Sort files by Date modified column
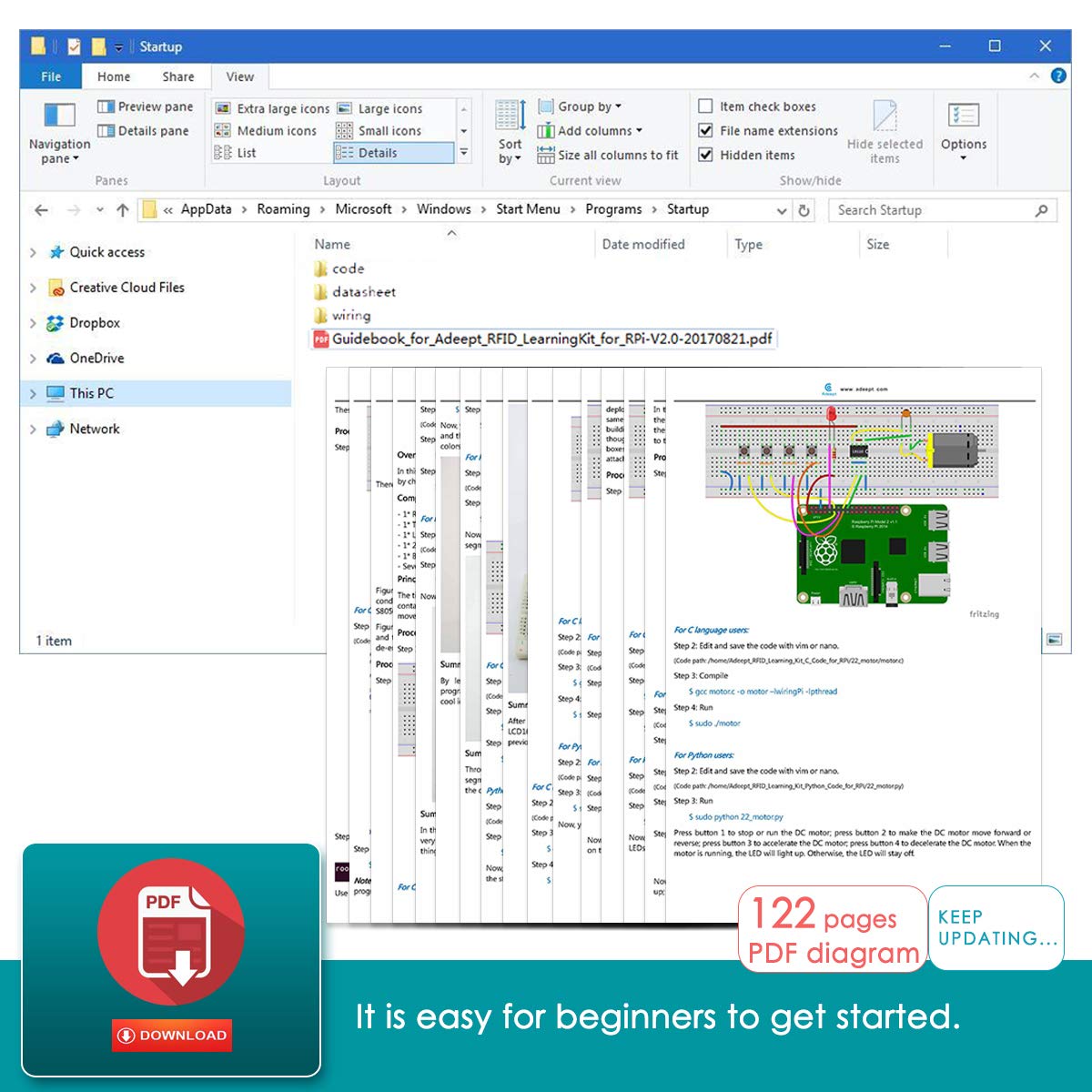1092x1092 pixels. (x=643, y=244)
